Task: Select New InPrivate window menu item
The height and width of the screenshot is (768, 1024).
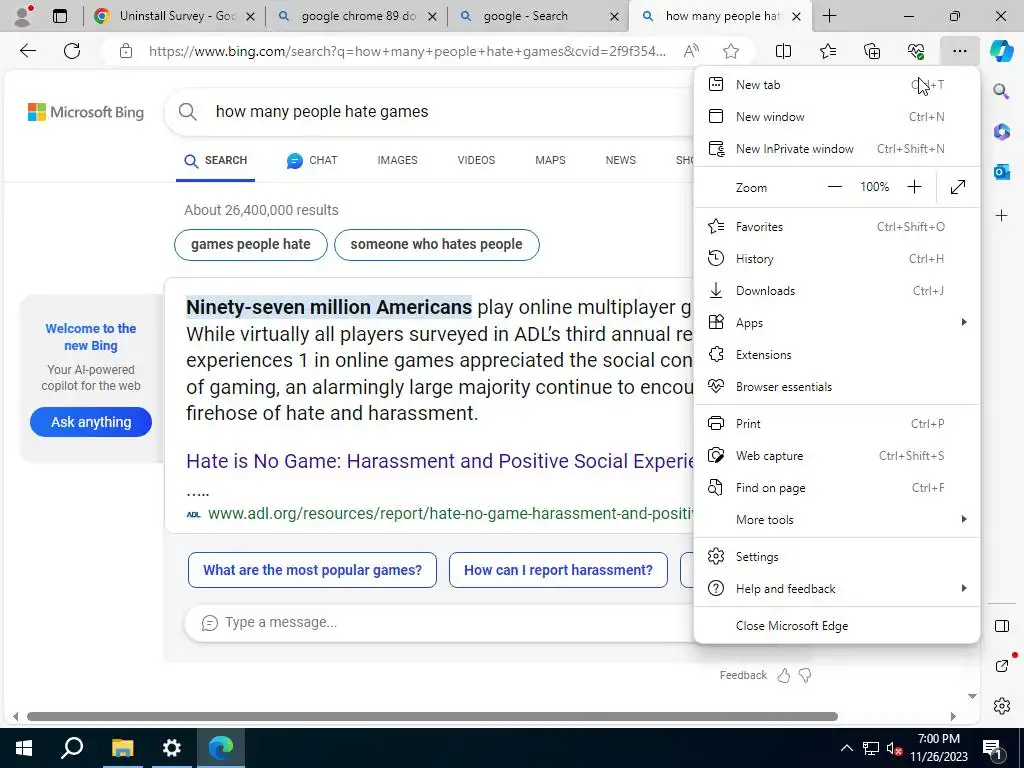Action: coord(837,149)
